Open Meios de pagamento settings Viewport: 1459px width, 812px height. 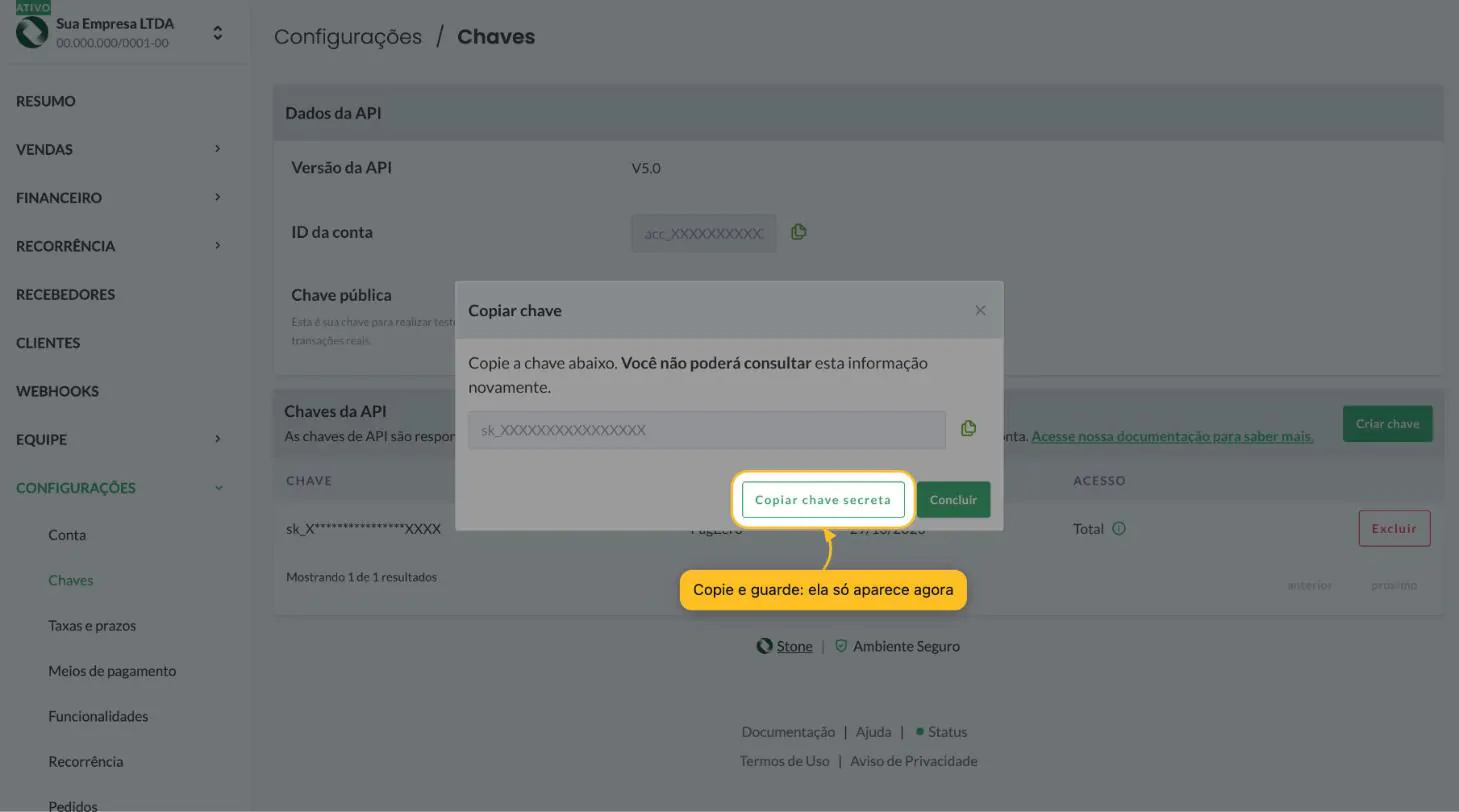(x=112, y=671)
